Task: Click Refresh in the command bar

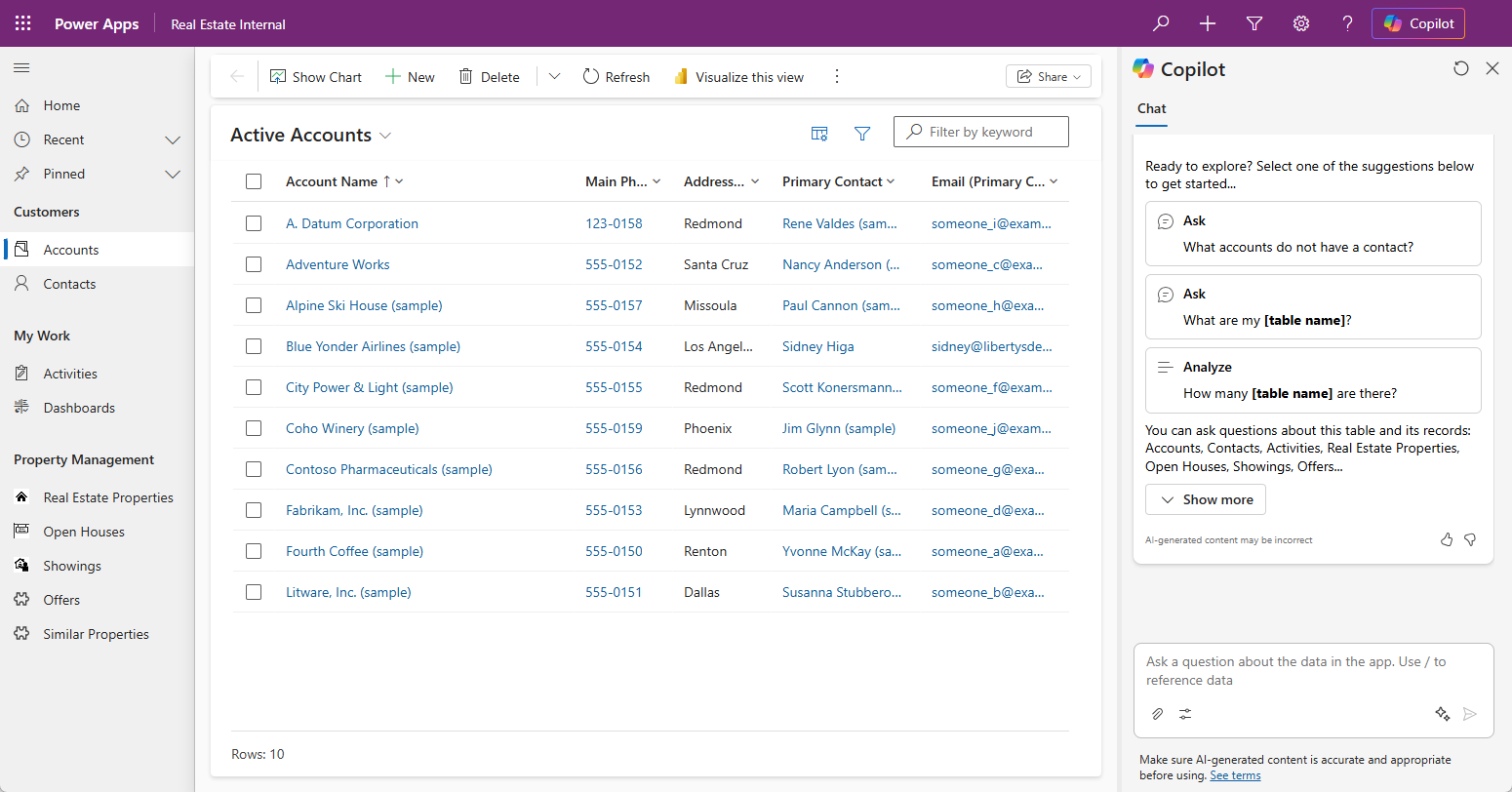Action: 617,77
